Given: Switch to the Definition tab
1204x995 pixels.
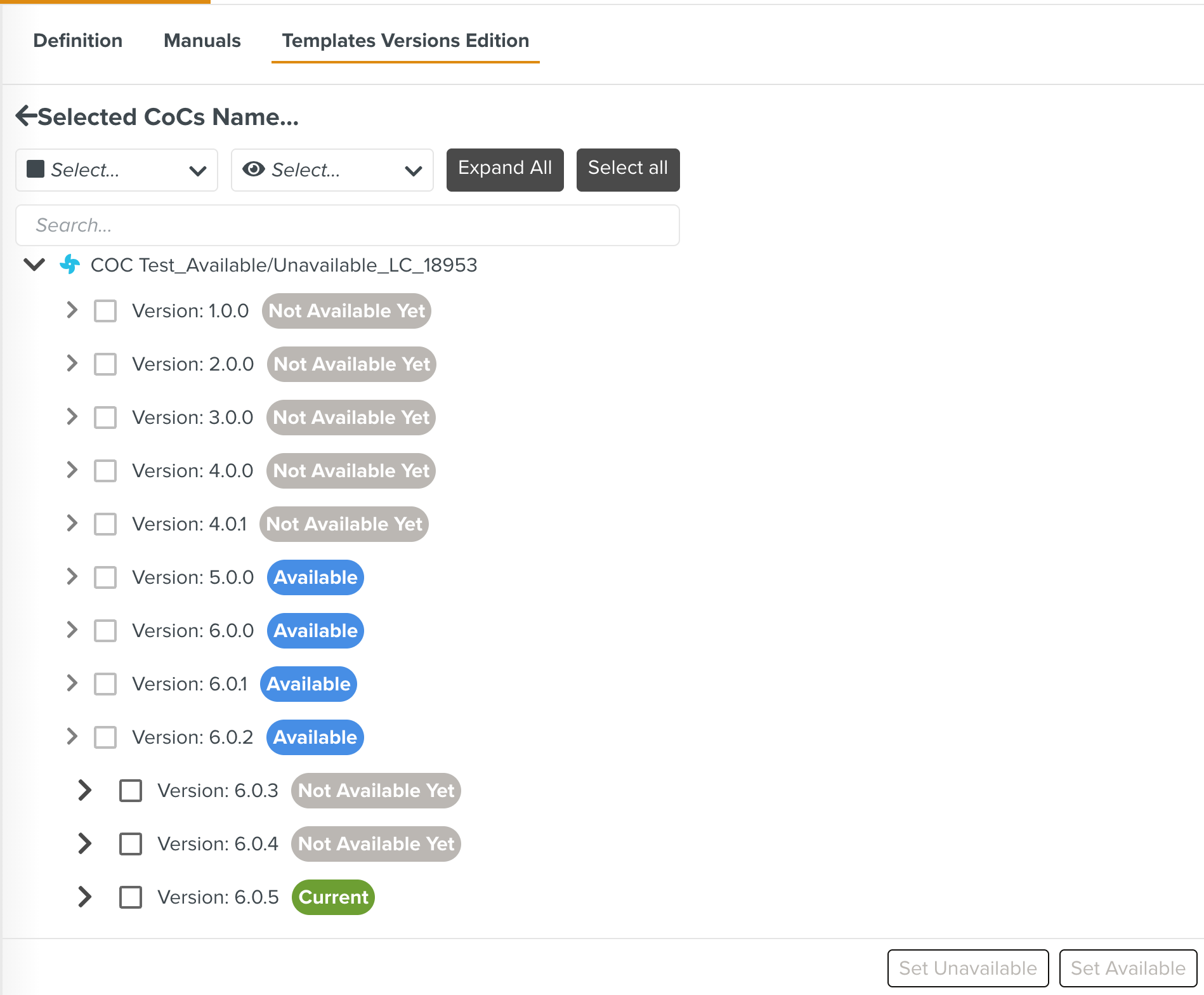Looking at the screenshot, I should 78,41.
